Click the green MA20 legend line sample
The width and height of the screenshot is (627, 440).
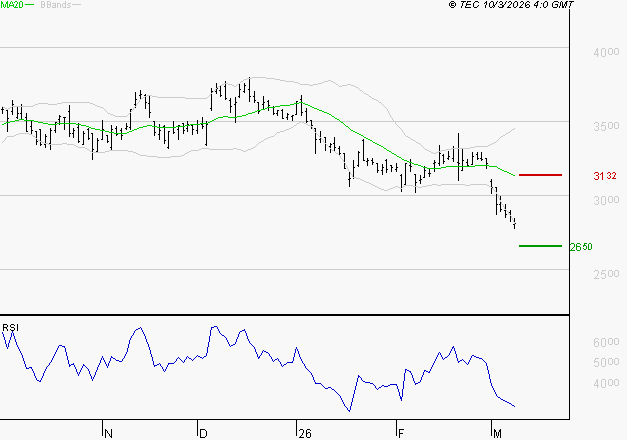(30, 6)
